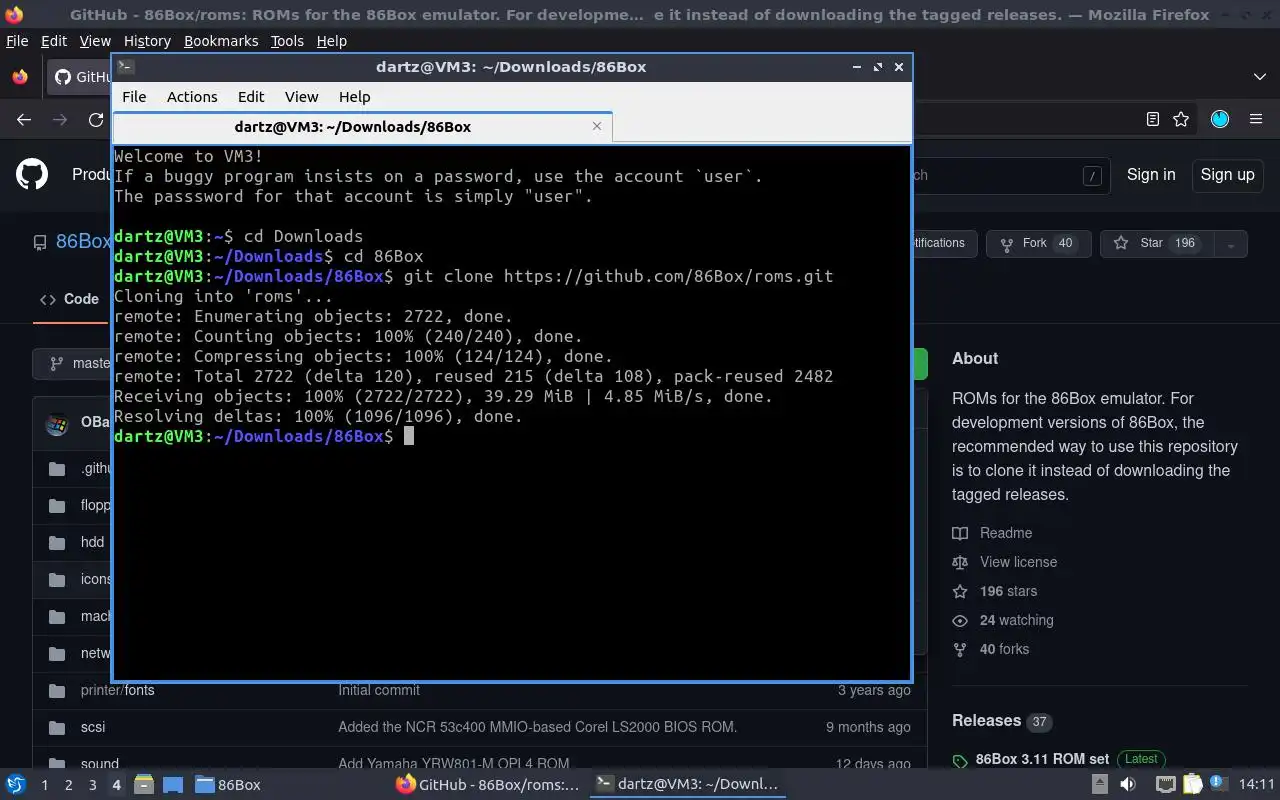Open the terminal File menu

(x=134, y=97)
